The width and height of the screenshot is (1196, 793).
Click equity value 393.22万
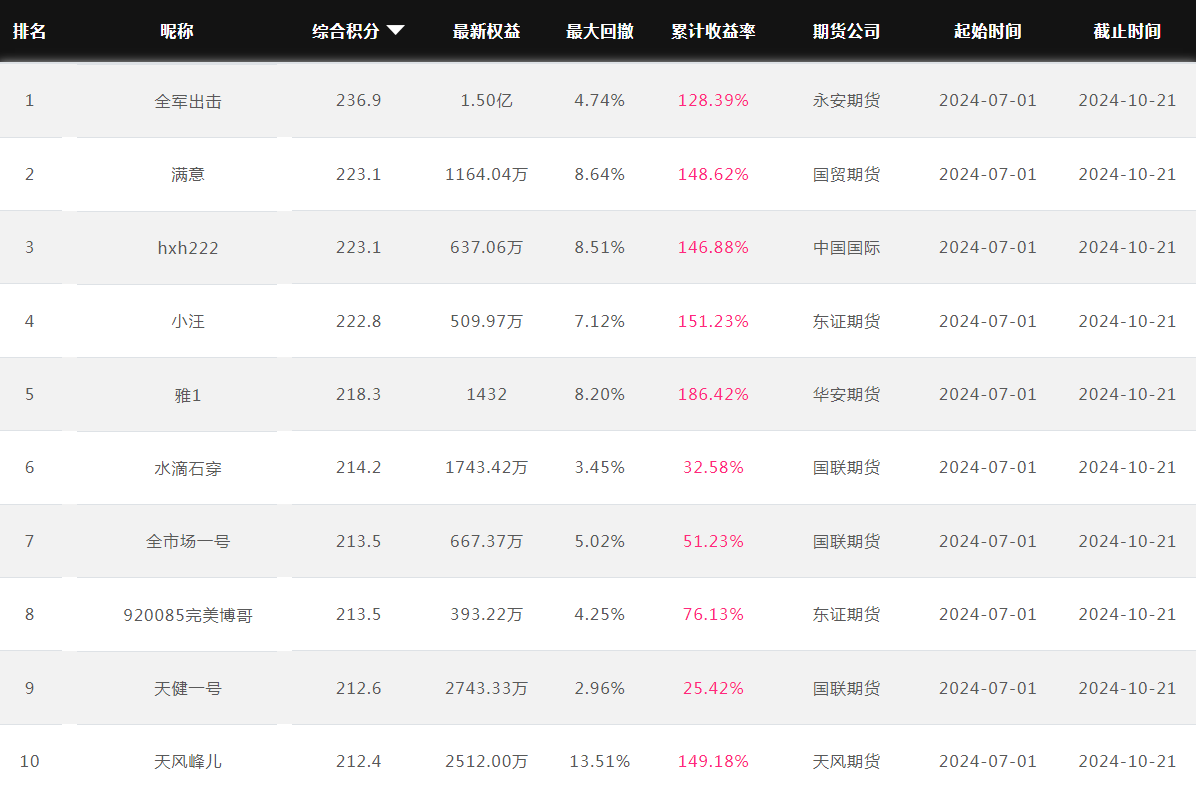pyautogui.click(x=487, y=615)
